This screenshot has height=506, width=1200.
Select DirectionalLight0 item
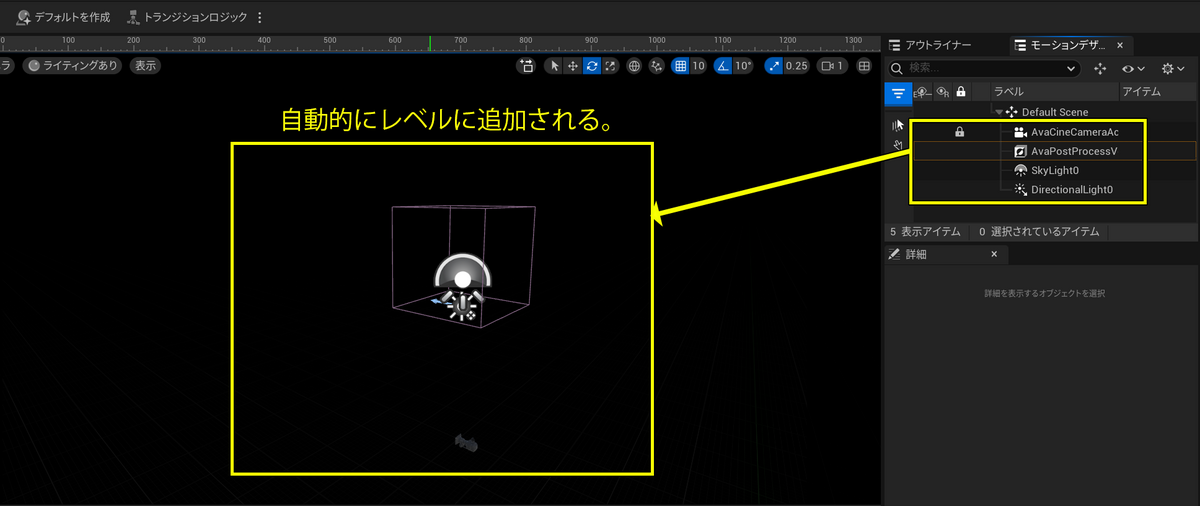click(1072, 189)
